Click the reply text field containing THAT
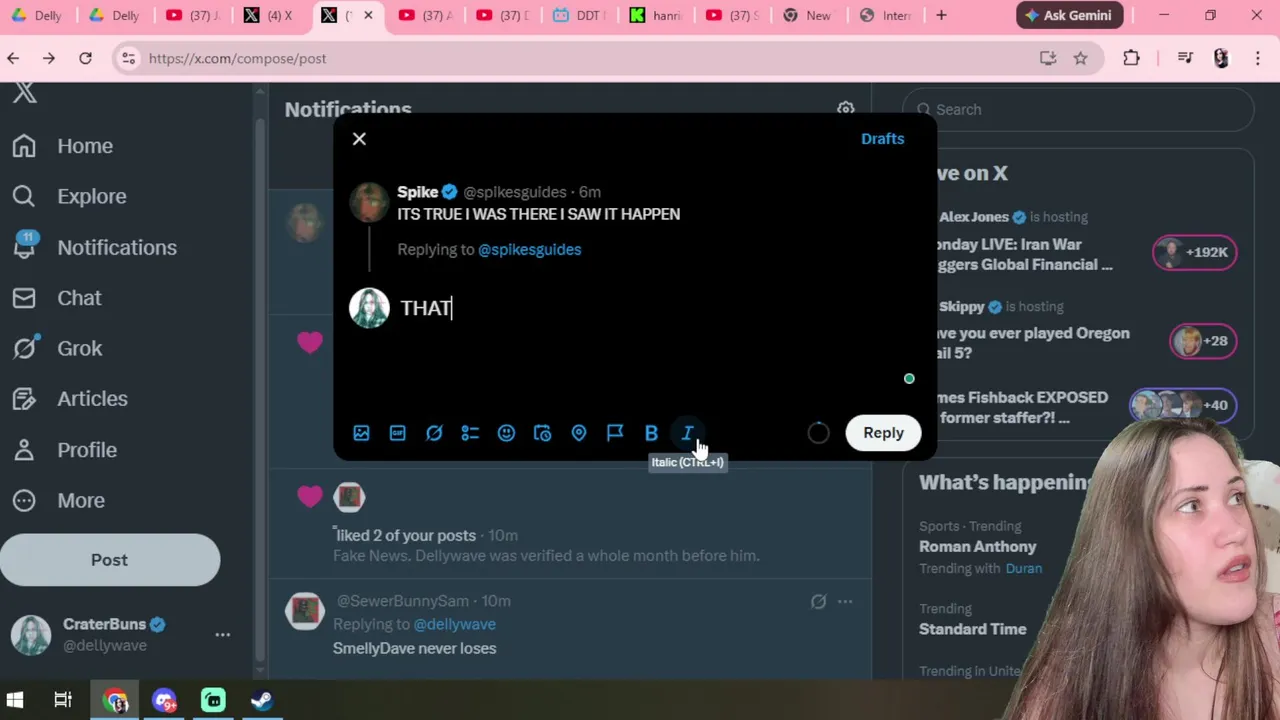This screenshot has width=1280, height=720. 640,308
